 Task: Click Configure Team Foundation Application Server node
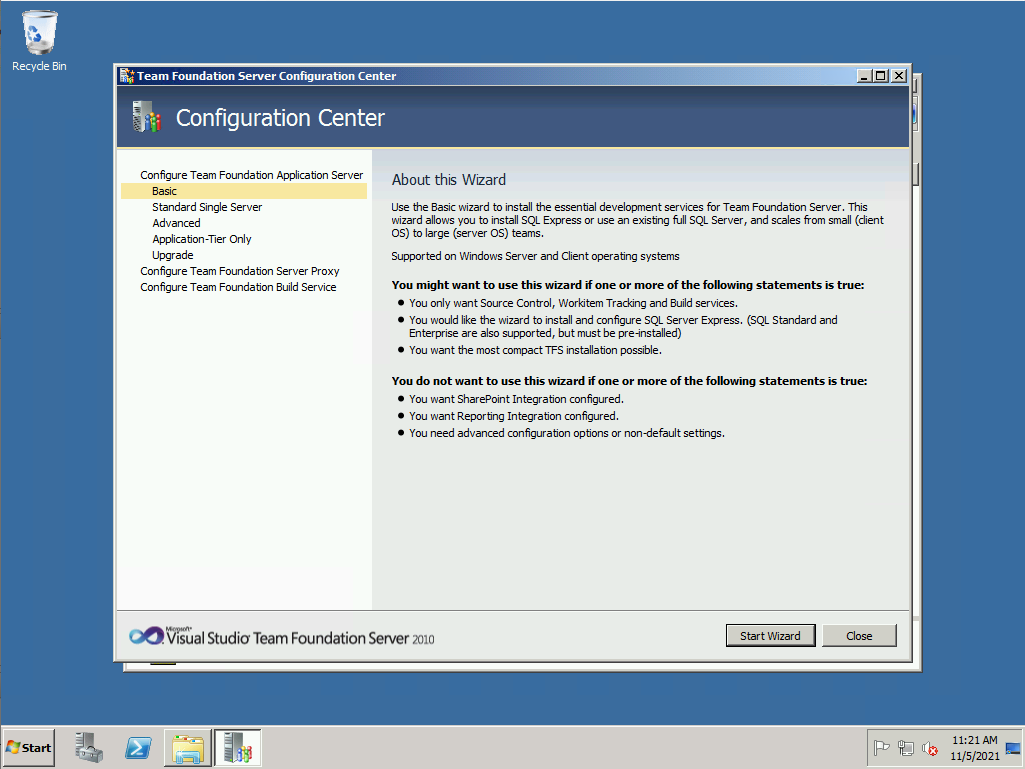(x=251, y=175)
